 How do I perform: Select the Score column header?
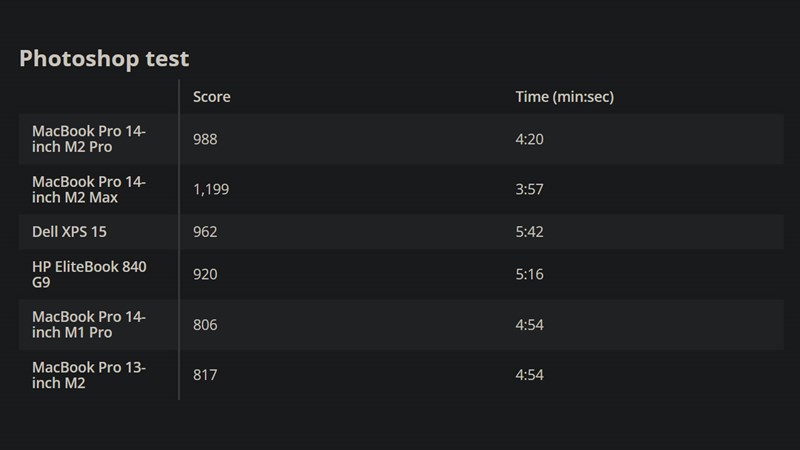(x=211, y=97)
